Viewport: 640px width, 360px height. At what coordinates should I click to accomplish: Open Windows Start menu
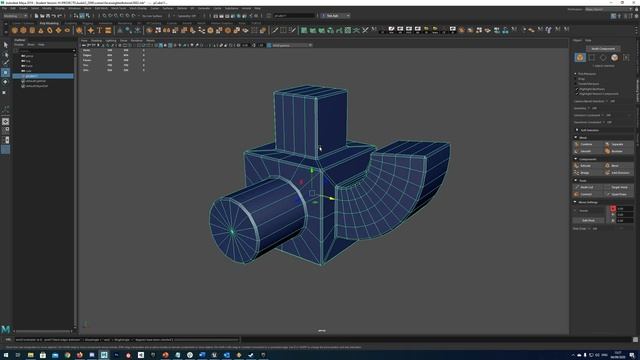(5, 356)
